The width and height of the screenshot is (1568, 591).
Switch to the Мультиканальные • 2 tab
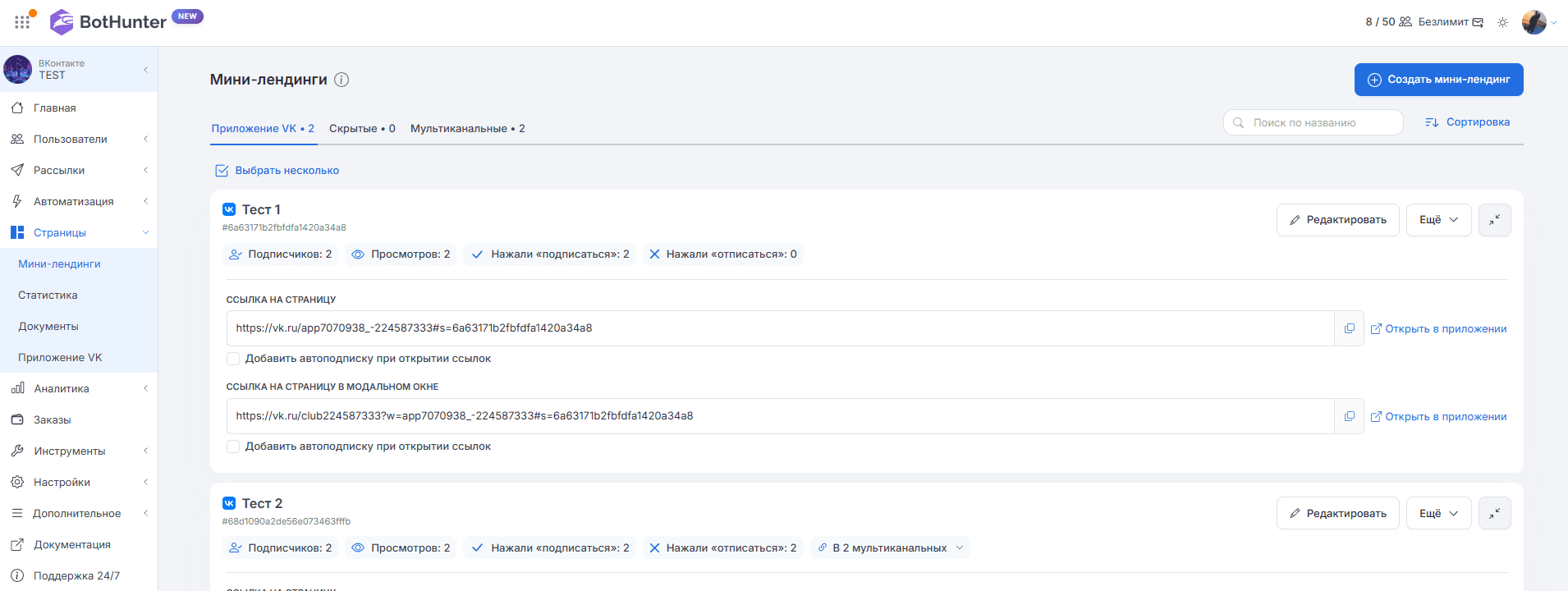click(x=468, y=129)
